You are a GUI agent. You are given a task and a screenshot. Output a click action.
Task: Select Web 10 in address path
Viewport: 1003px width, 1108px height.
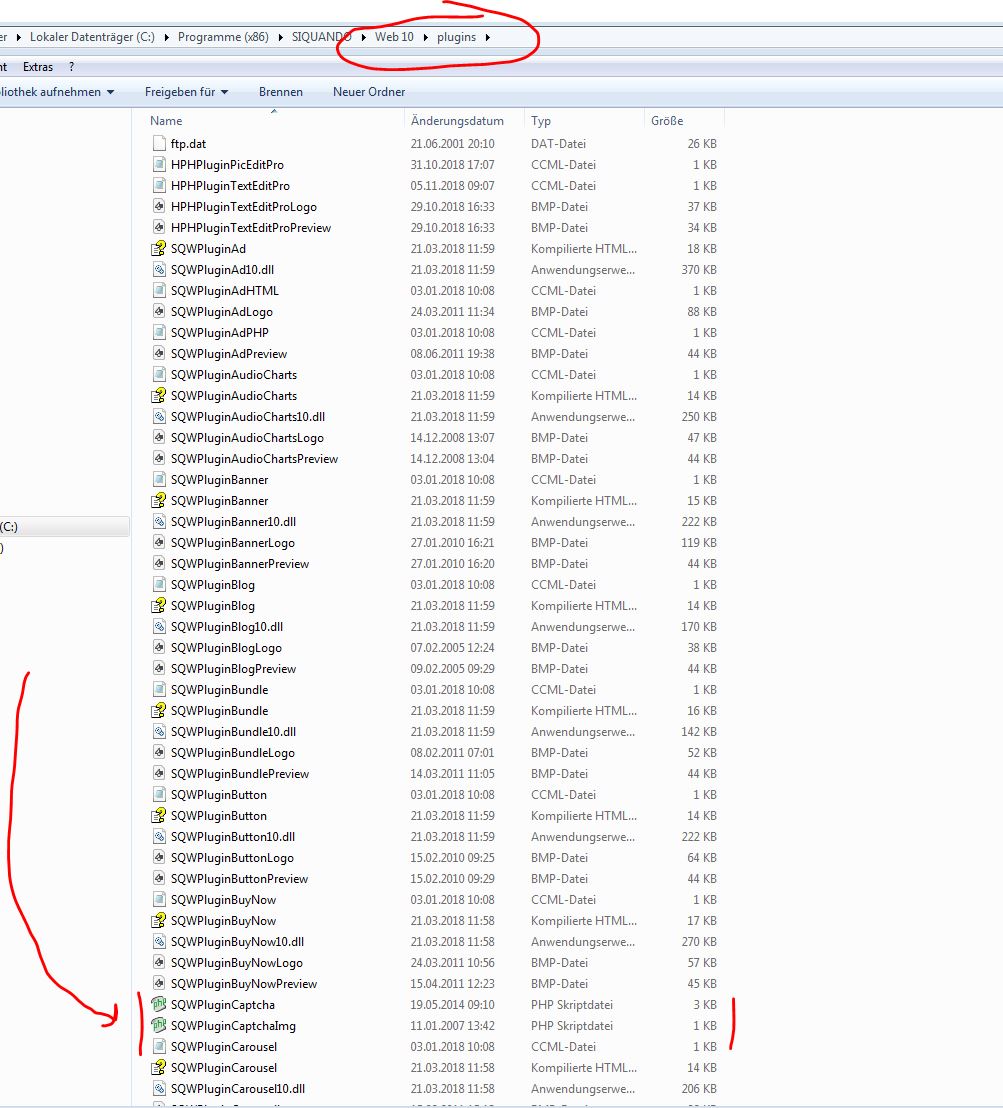pyautogui.click(x=394, y=38)
